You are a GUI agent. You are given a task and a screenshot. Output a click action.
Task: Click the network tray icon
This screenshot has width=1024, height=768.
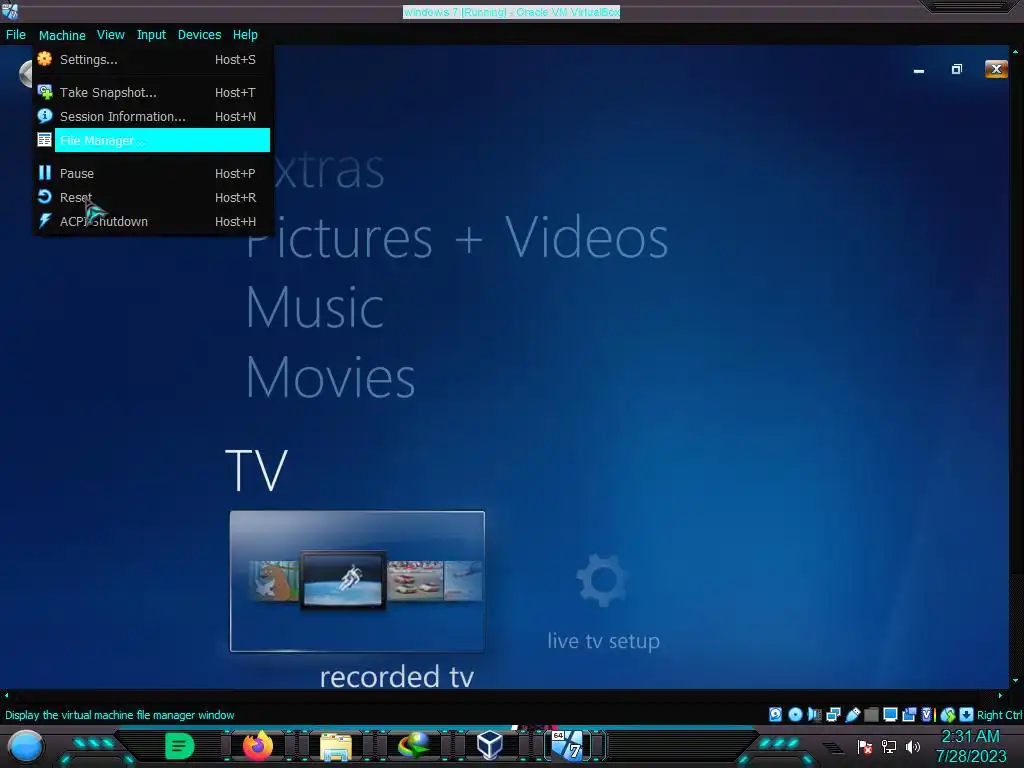coord(889,746)
